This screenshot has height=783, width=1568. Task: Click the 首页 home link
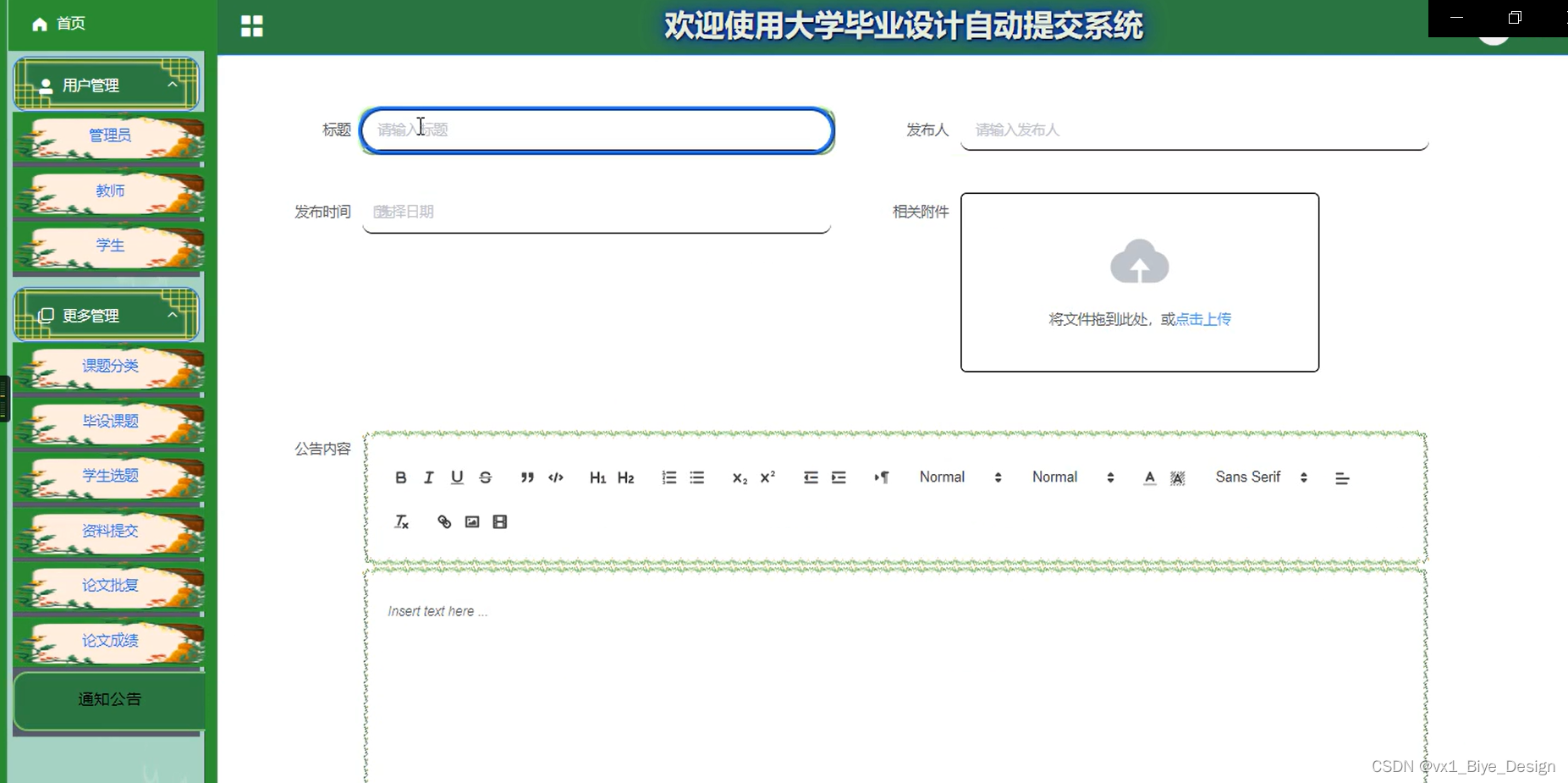70,24
